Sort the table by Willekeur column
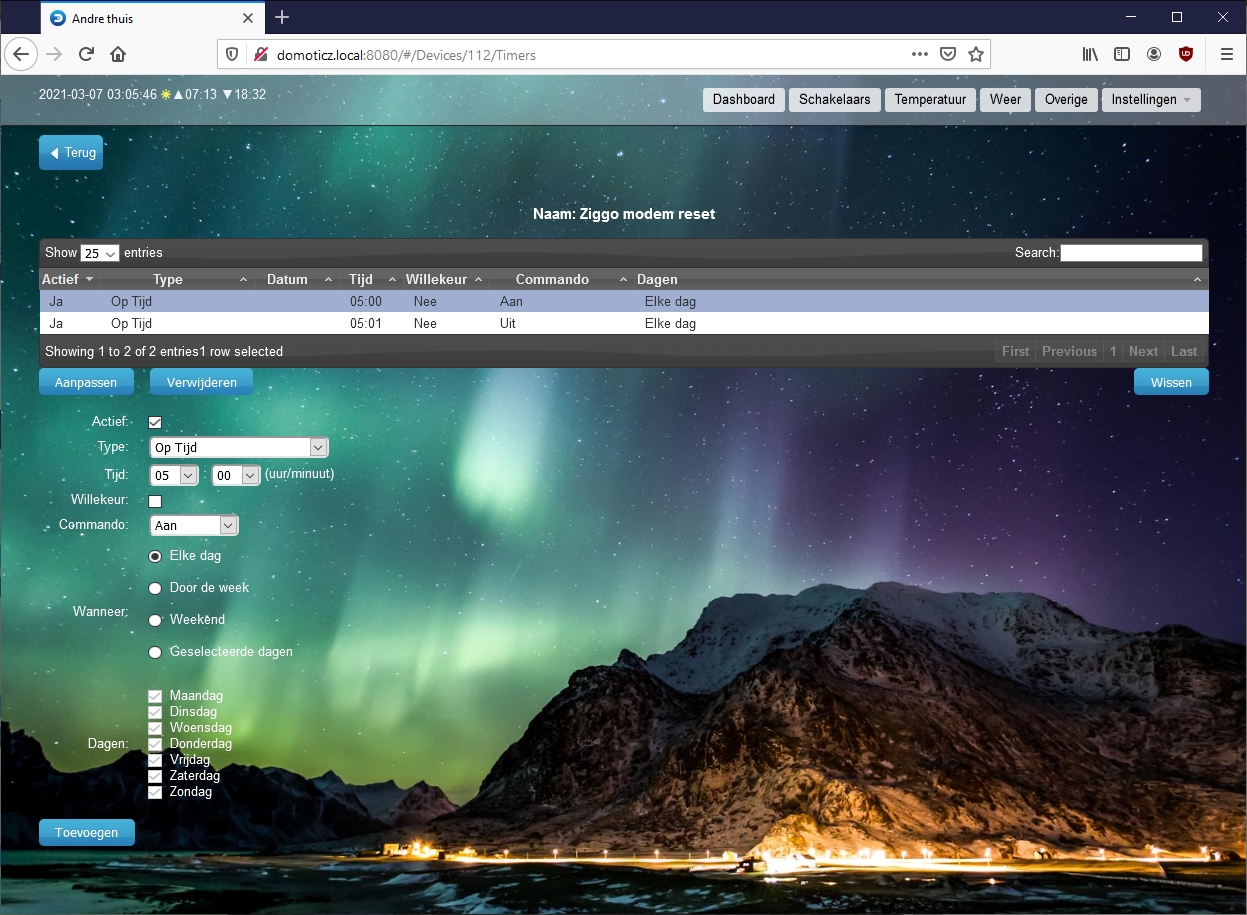The width and height of the screenshot is (1247, 915). 445,279
